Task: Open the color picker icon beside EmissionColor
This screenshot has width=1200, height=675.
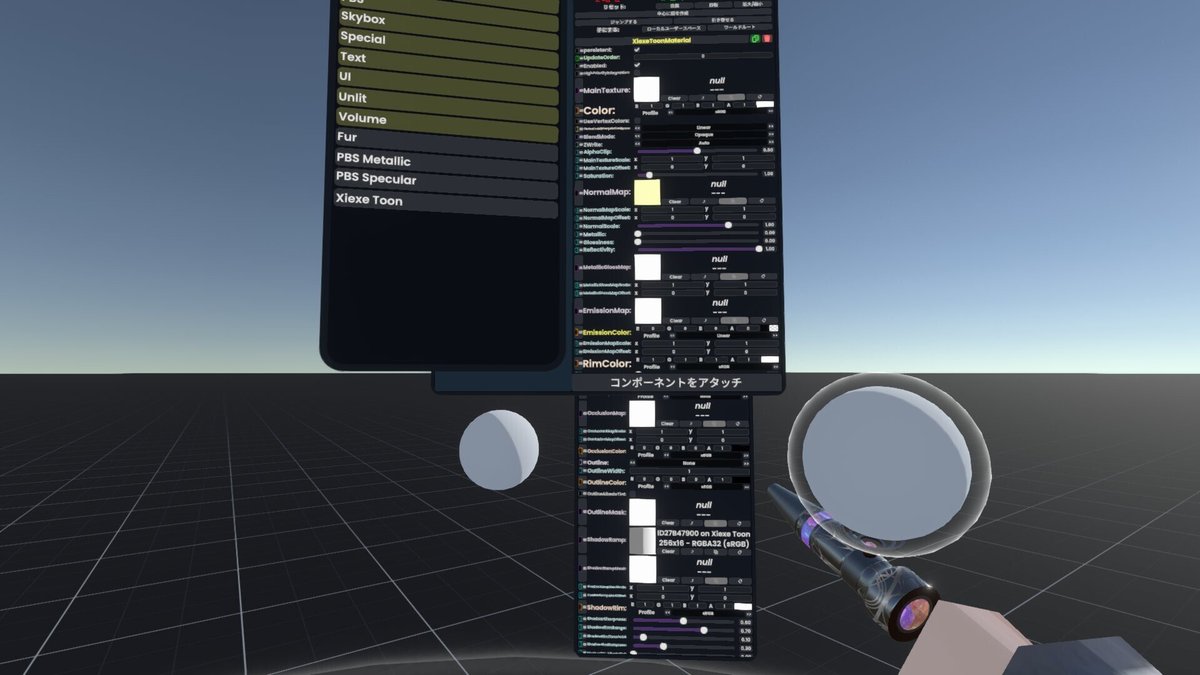Action: pyautogui.click(x=773, y=328)
